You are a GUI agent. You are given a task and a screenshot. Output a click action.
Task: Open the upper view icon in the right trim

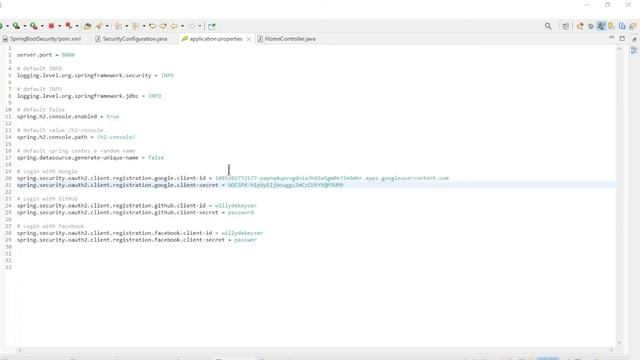point(634,40)
